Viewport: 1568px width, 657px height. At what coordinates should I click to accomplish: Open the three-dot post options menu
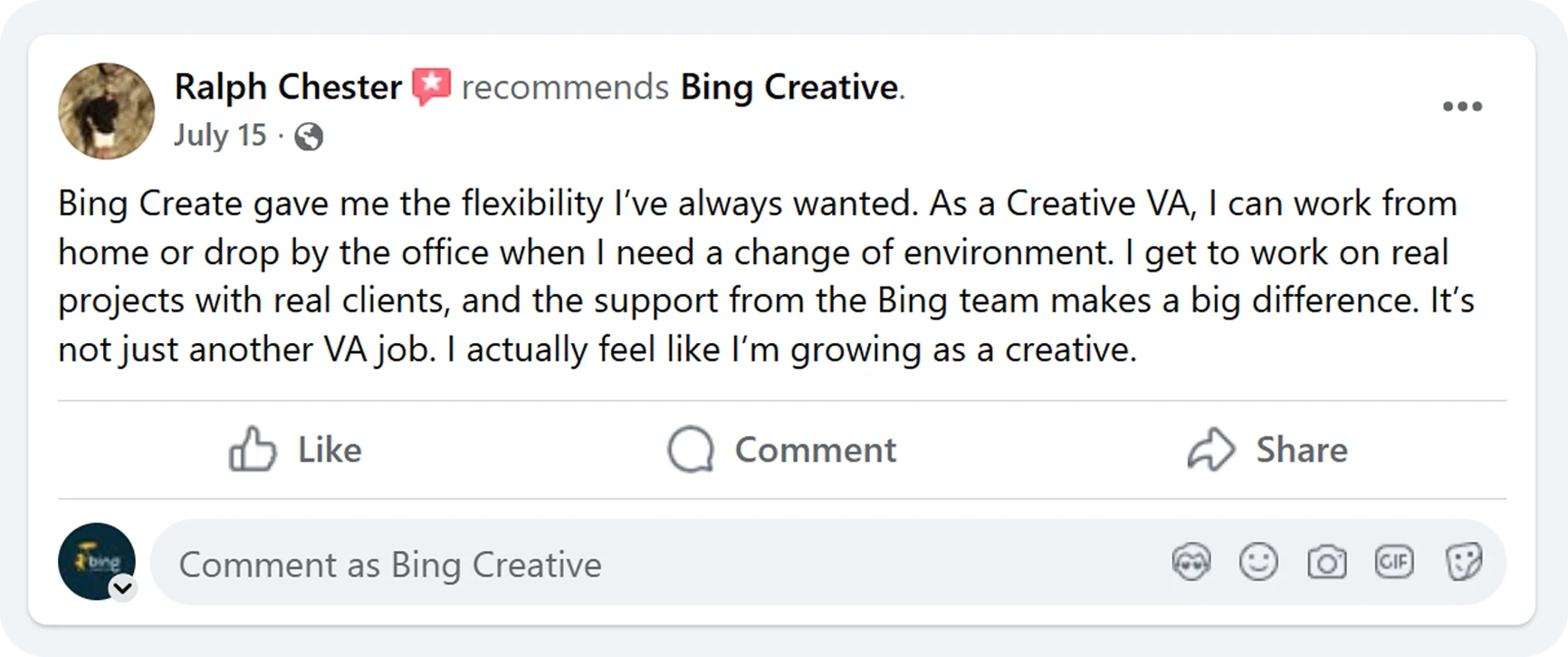coord(1462,107)
